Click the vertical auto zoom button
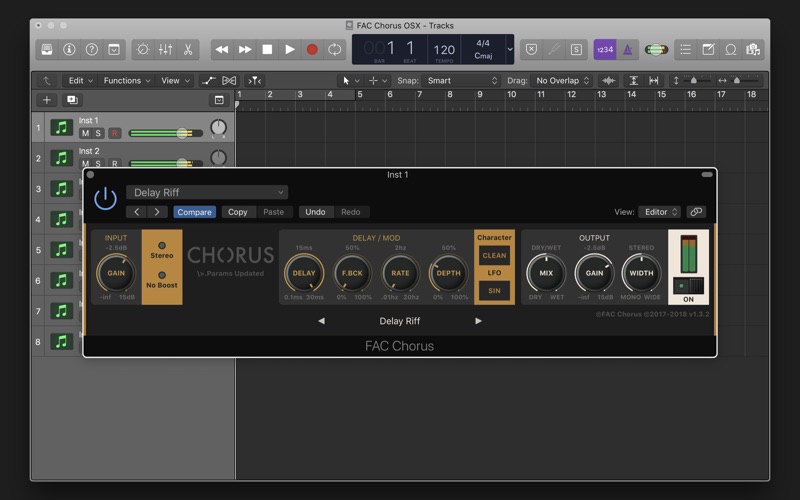 tap(634, 81)
